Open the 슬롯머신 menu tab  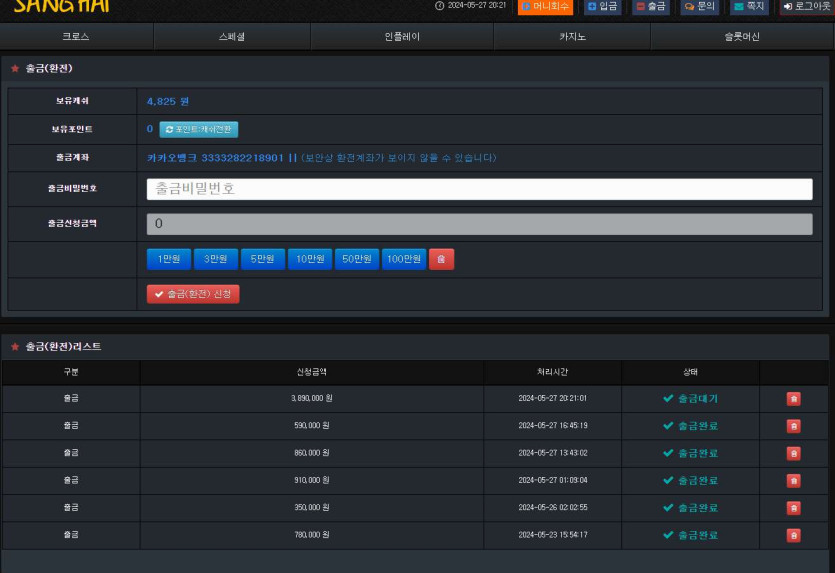click(742, 36)
